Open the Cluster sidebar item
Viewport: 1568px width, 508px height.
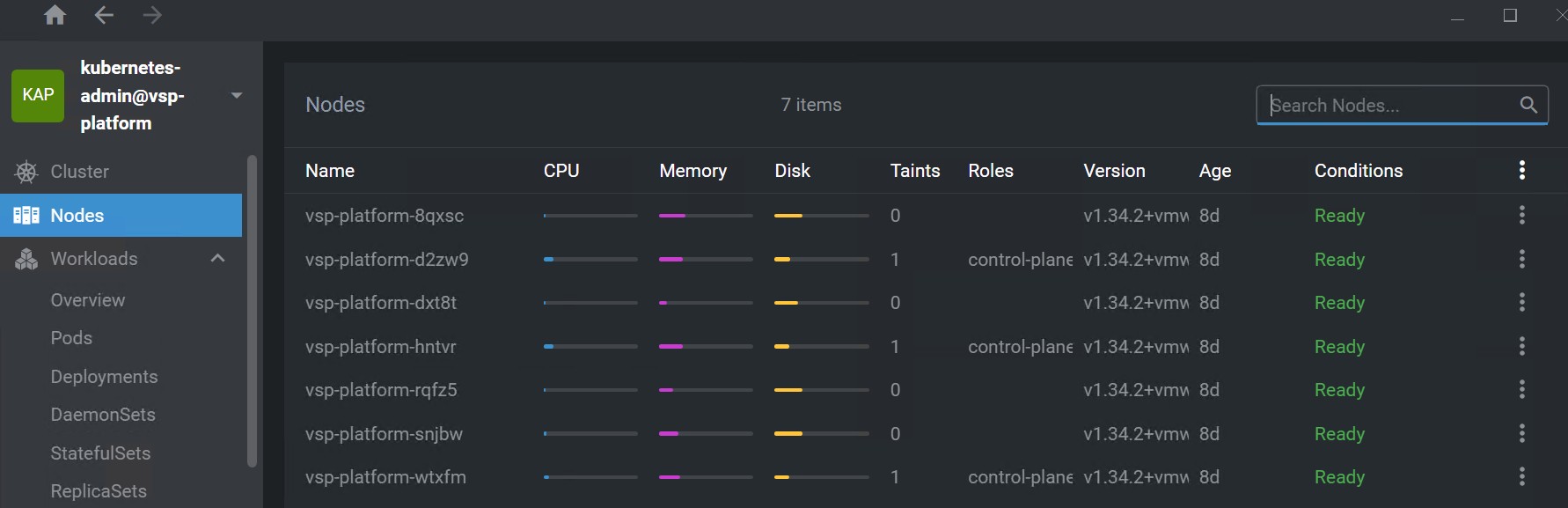[x=121, y=172]
